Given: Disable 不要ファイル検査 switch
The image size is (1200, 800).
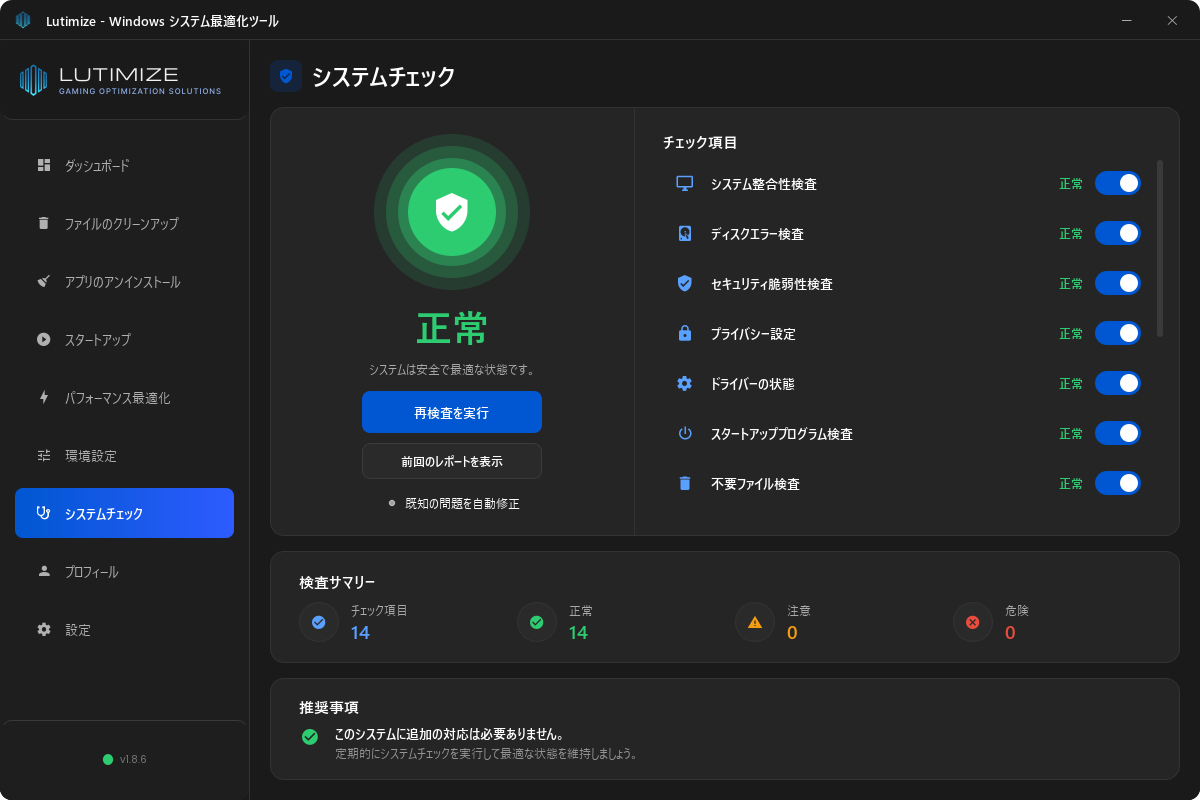Looking at the screenshot, I should (1118, 483).
